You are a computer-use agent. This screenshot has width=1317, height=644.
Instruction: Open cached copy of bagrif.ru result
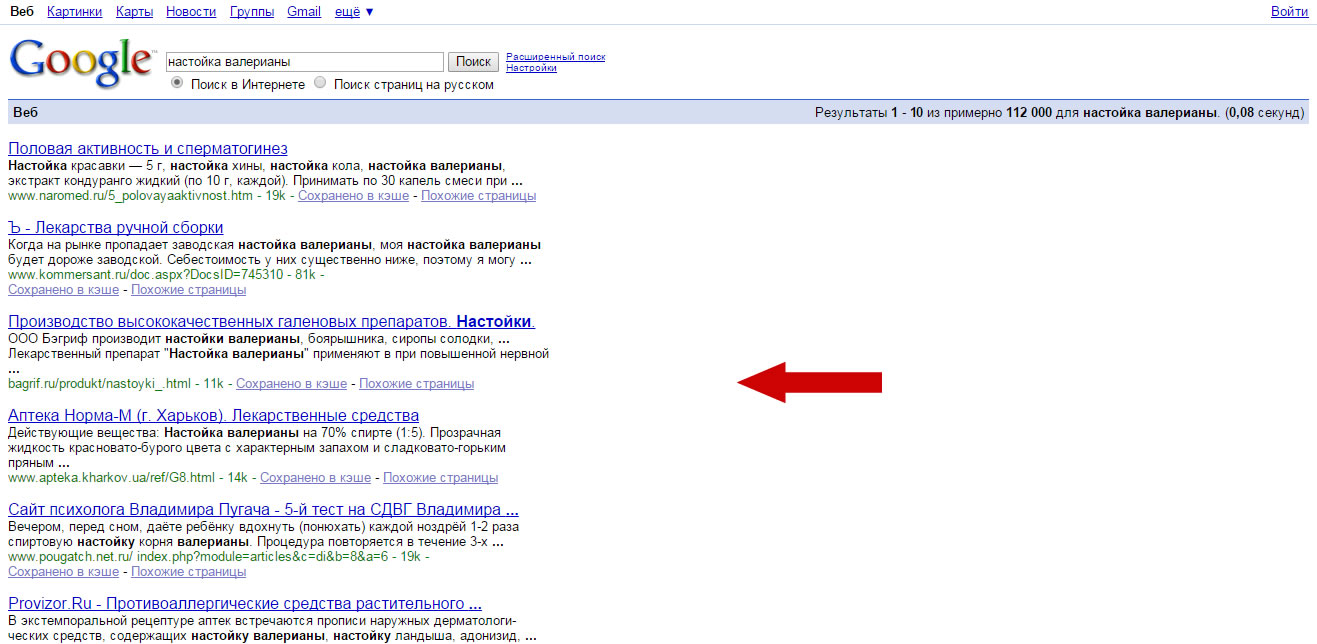(x=291, y=384)
